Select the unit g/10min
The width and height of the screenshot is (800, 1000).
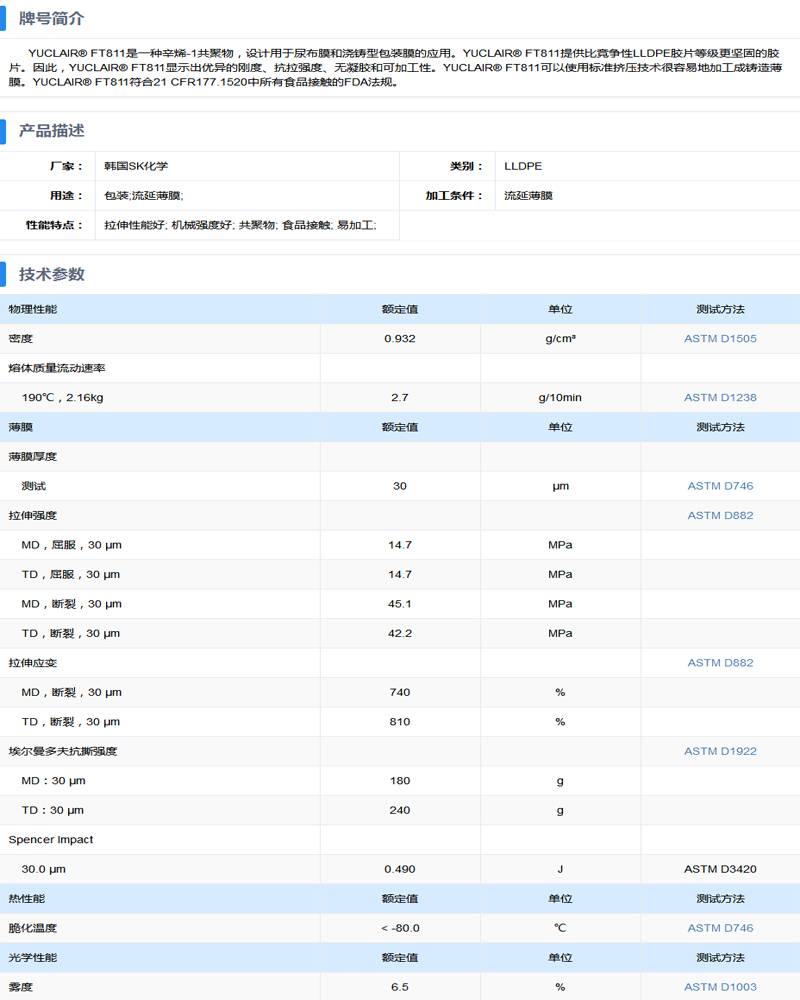[560, 397]
